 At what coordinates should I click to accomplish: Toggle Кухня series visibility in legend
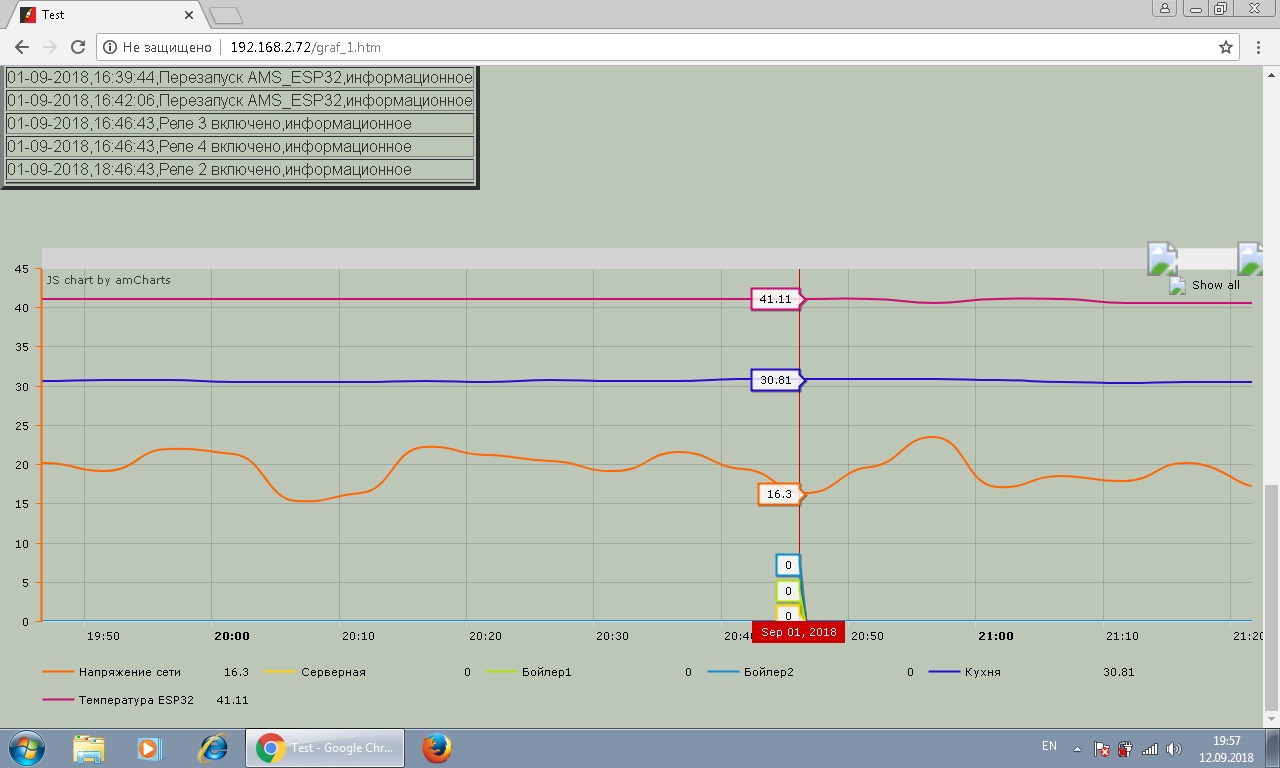(982, 672)
